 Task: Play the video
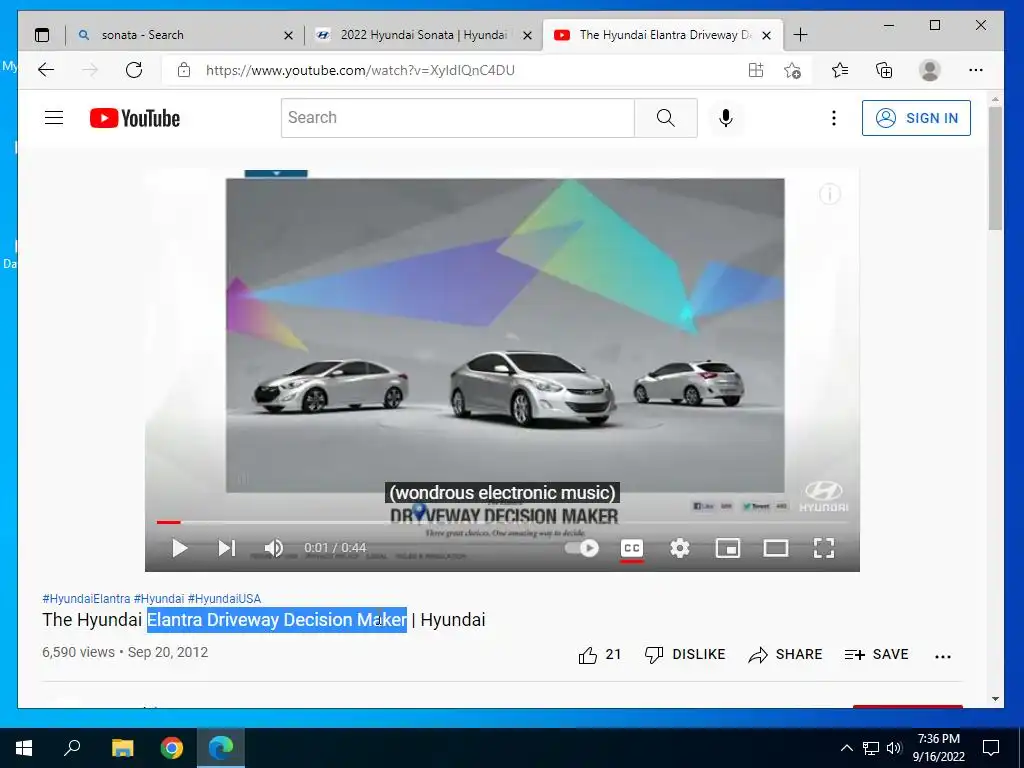(180, 548)
